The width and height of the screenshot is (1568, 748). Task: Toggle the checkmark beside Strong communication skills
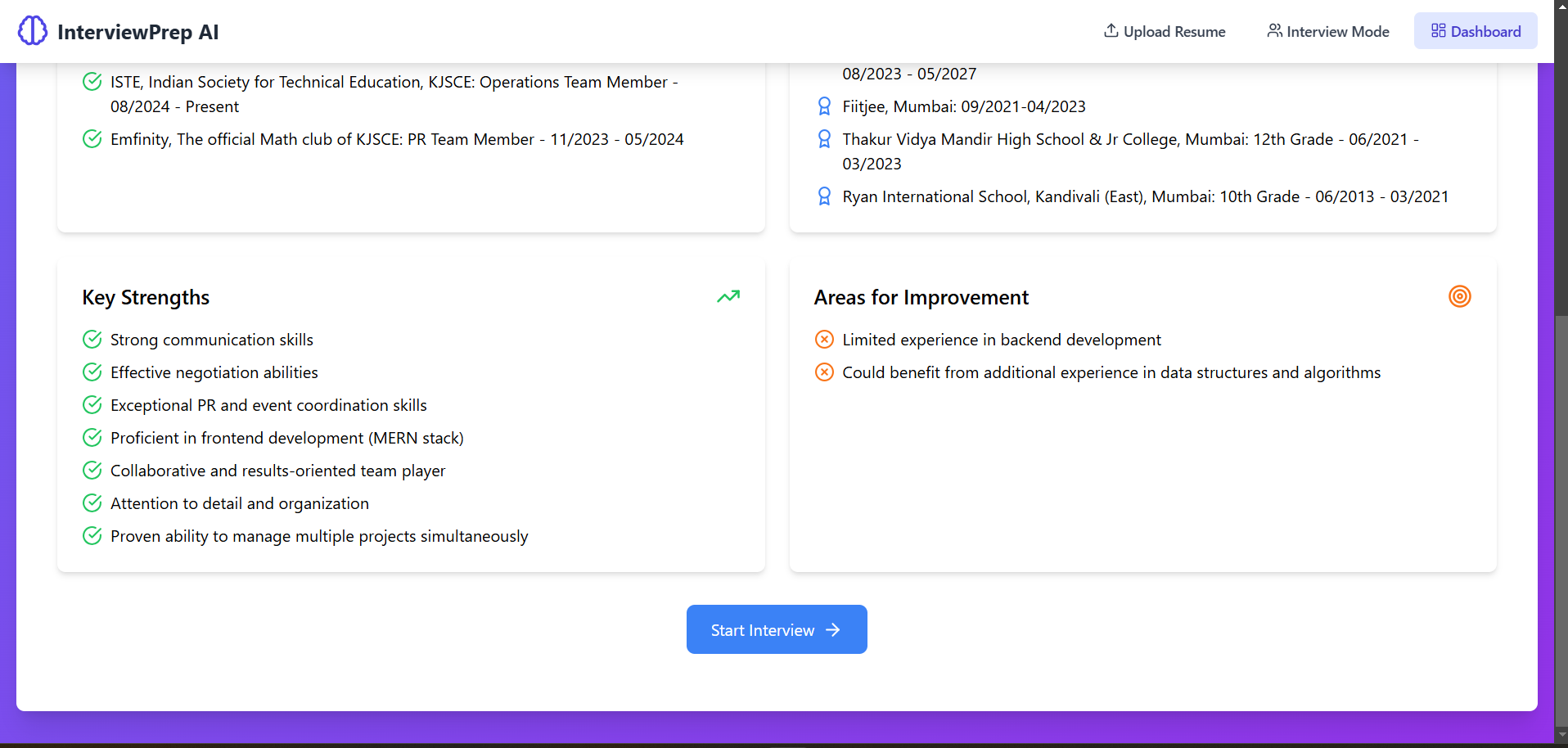[92, 339]
